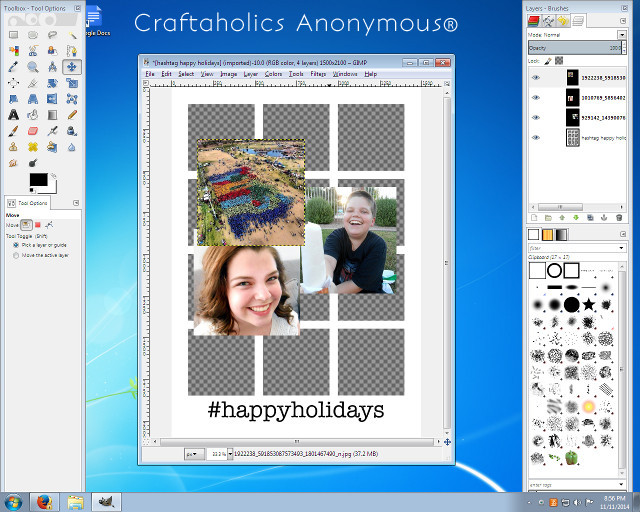Toggle visibility of layer 929142
Image resolution: width=640 pixels, height=512 pixels.
[x=536, y=118]
